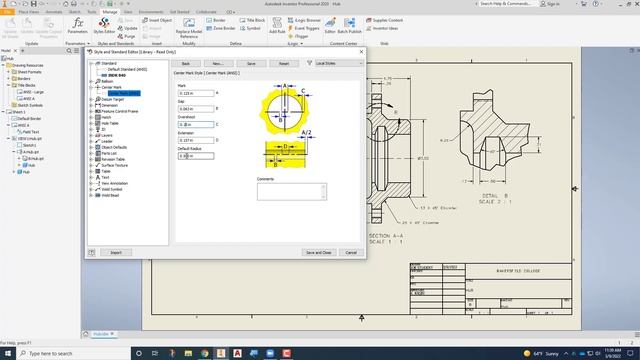
Task: Select Feature Control Frame style item
Action: click(120, 111)
